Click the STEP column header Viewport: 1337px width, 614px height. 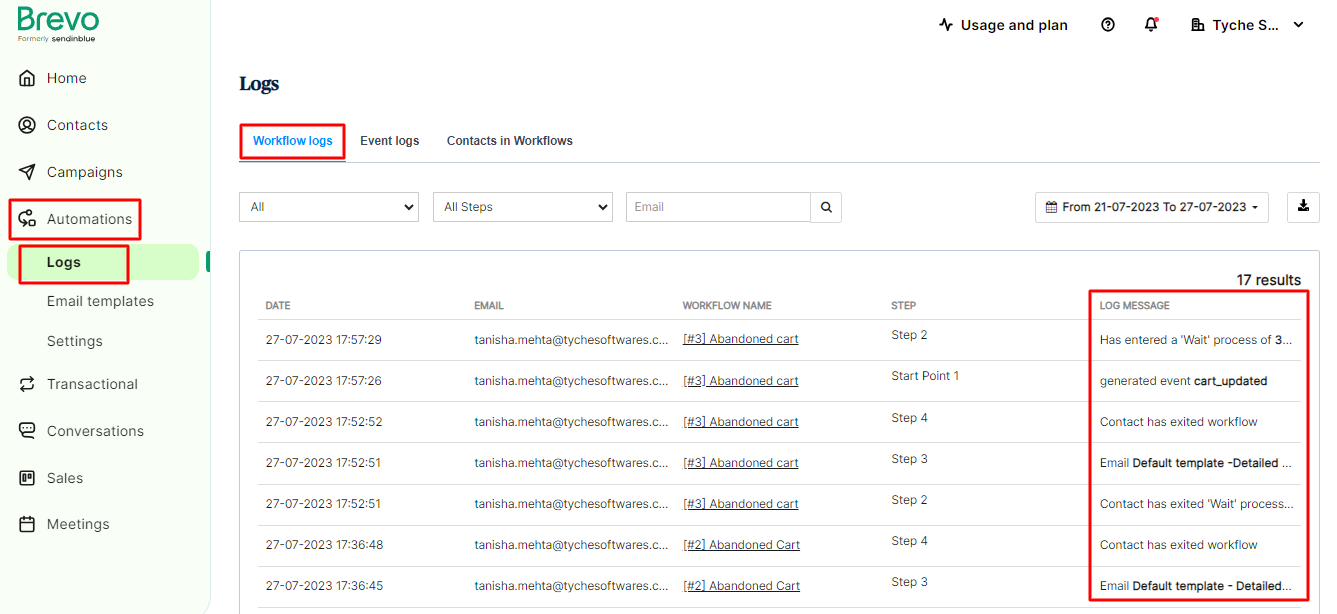tap(903, 306)
